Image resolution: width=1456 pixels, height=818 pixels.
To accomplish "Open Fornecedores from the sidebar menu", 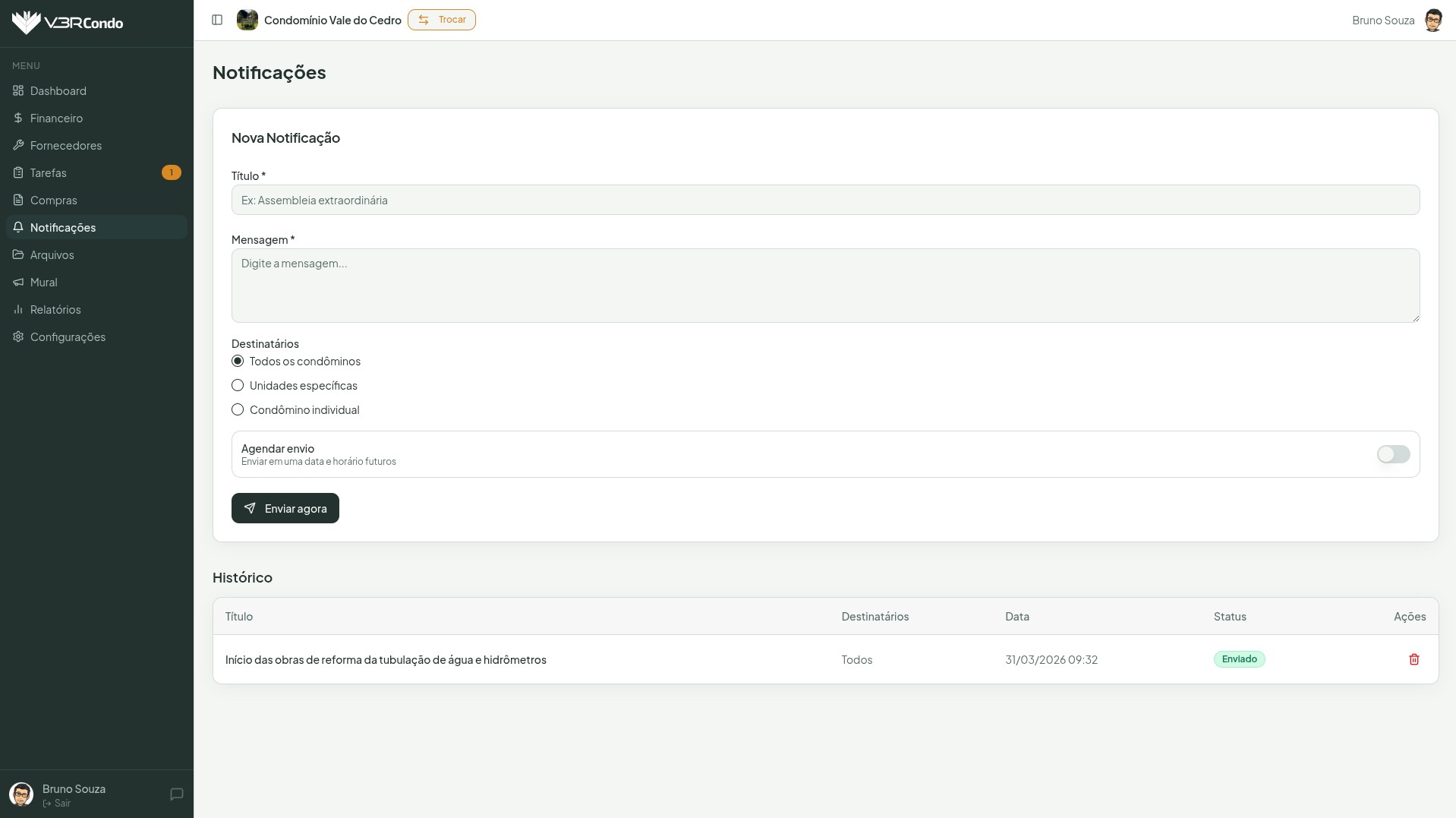I will click(66, 145).
